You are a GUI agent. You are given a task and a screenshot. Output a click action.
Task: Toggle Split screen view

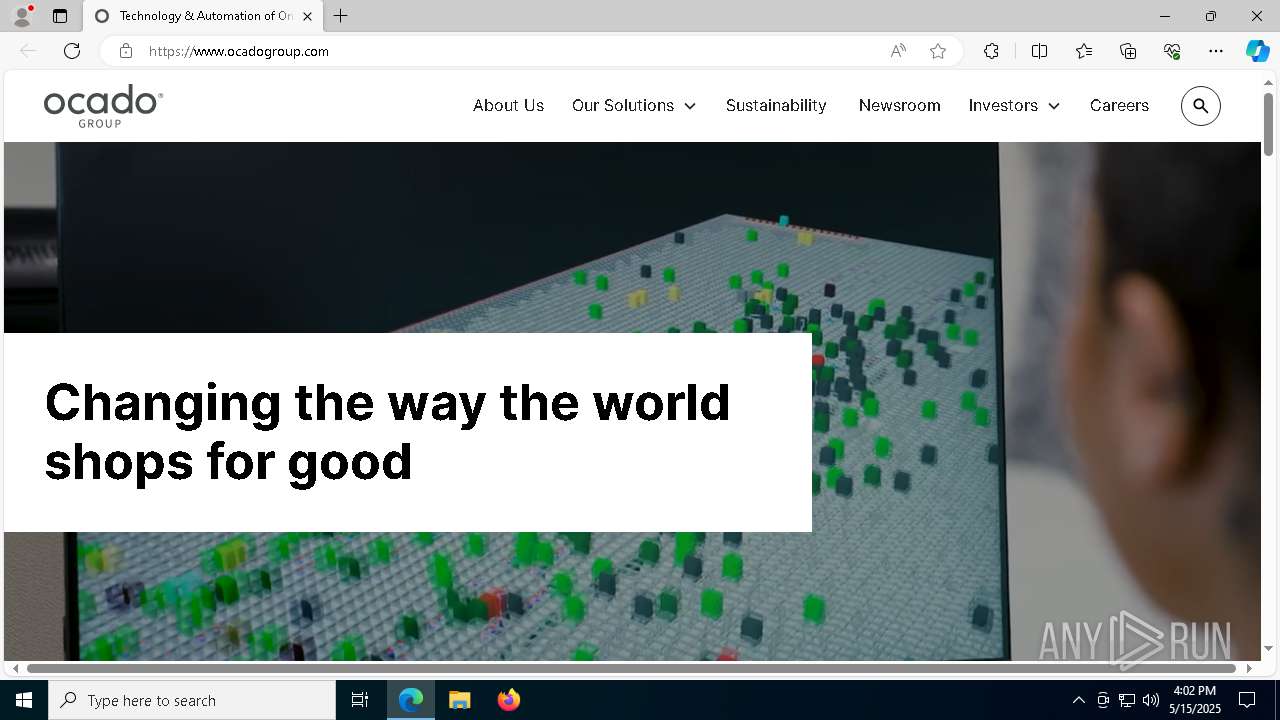point(1039,51)
